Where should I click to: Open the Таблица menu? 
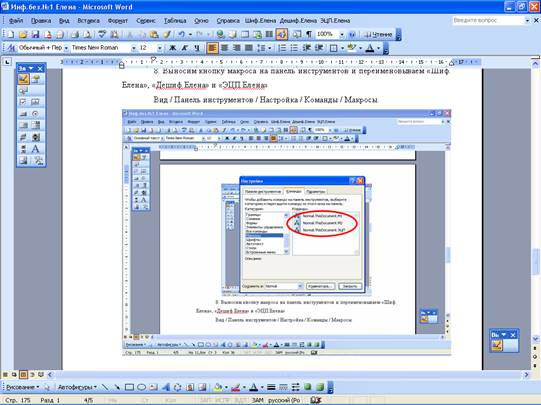(175, 21)
